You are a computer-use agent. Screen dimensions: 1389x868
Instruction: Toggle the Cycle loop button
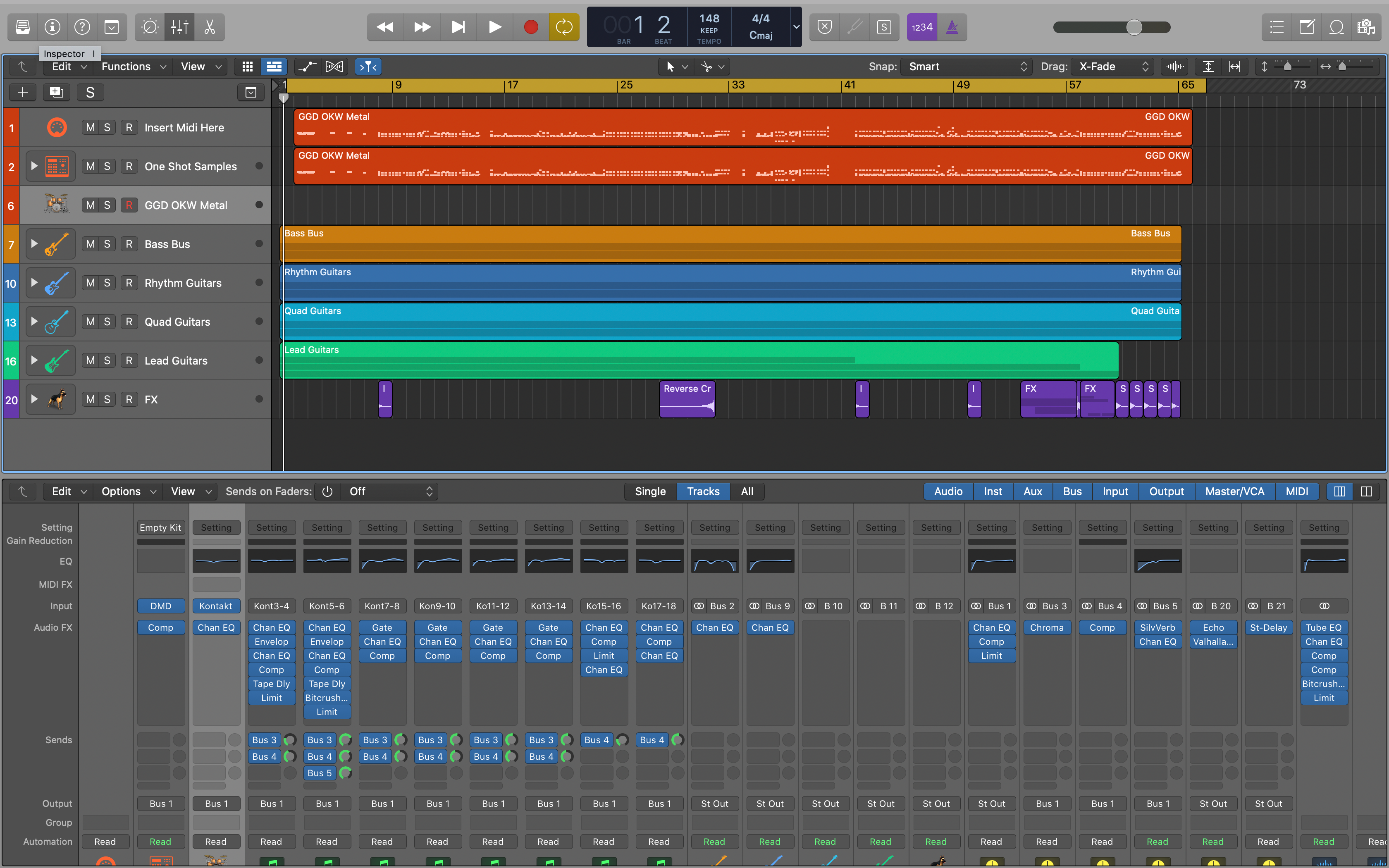click(x=563, y=27)
